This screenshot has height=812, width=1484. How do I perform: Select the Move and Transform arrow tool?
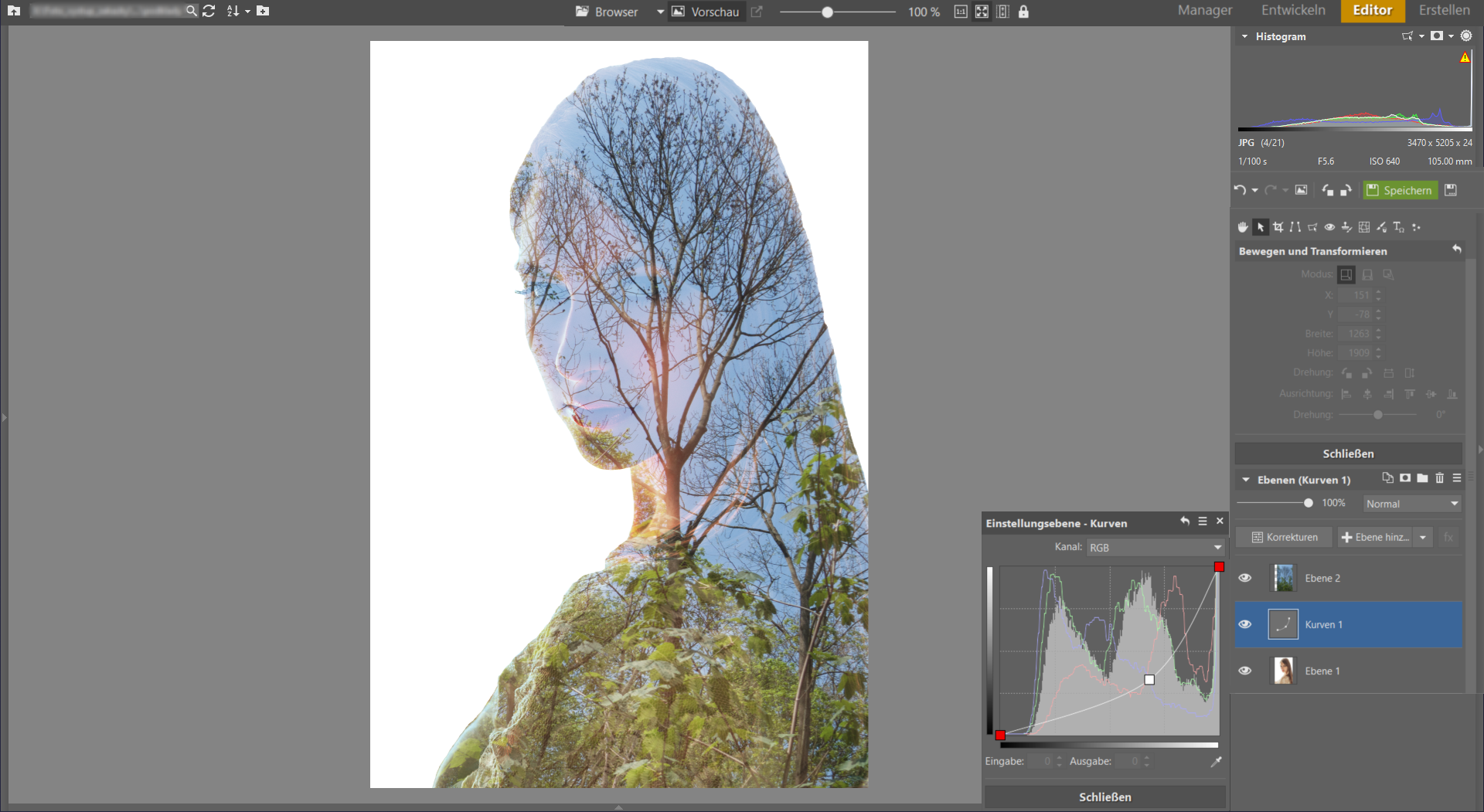[x=1261, y=227]
